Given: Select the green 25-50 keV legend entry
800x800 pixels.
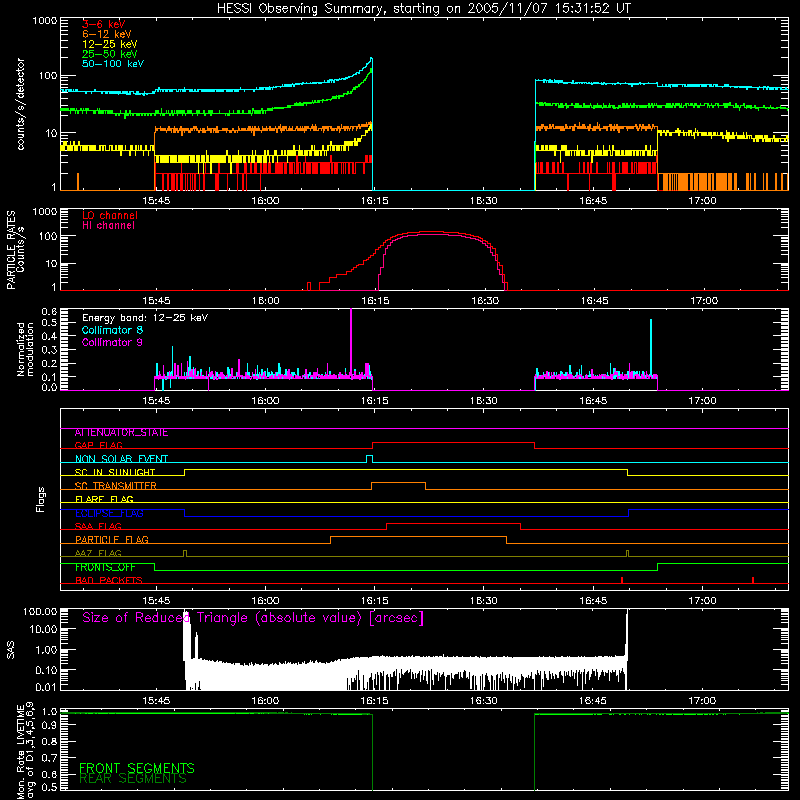Looking at the screenshot, I should 110,54.
